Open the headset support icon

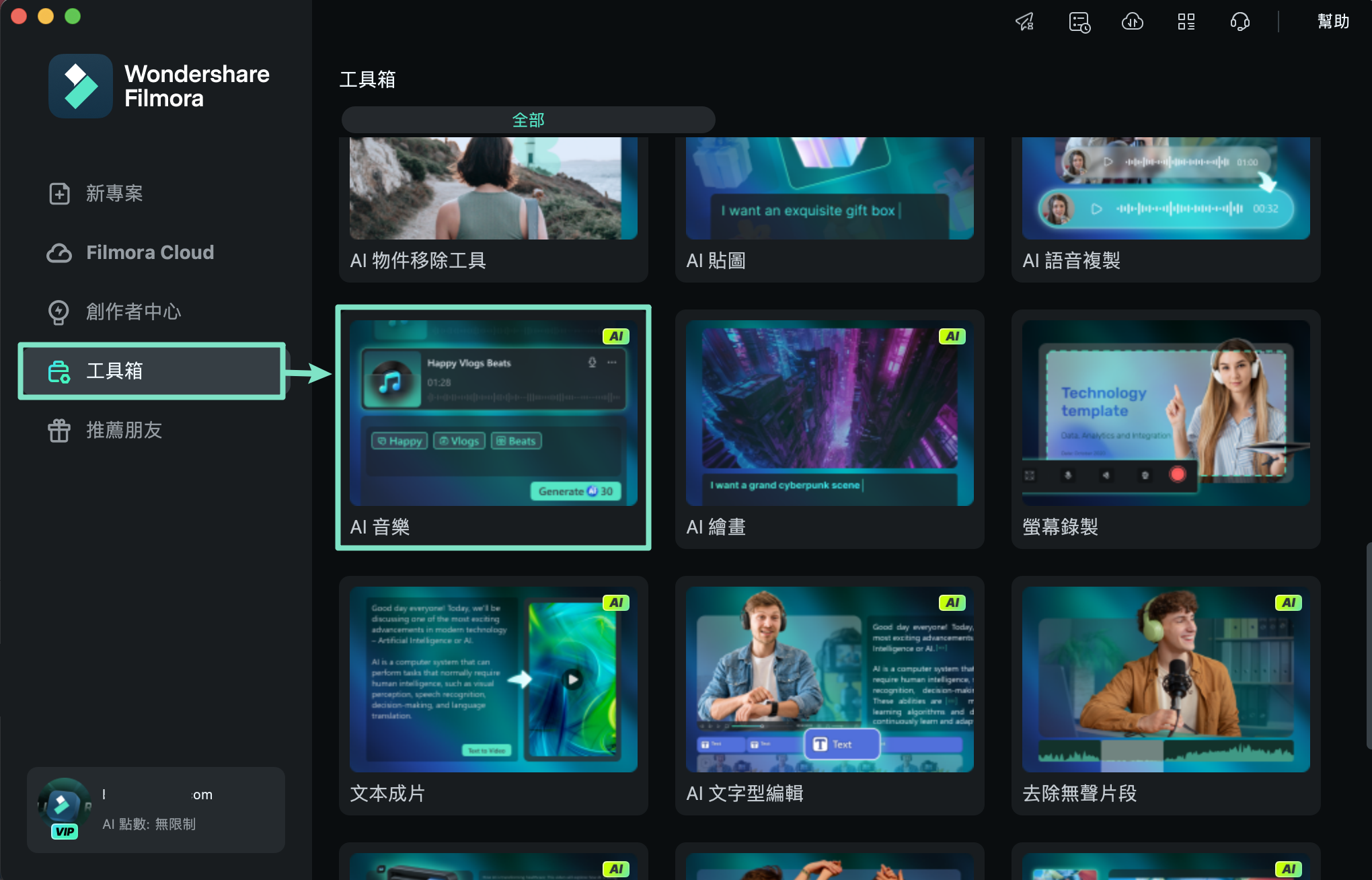[x=1240, y=22]
